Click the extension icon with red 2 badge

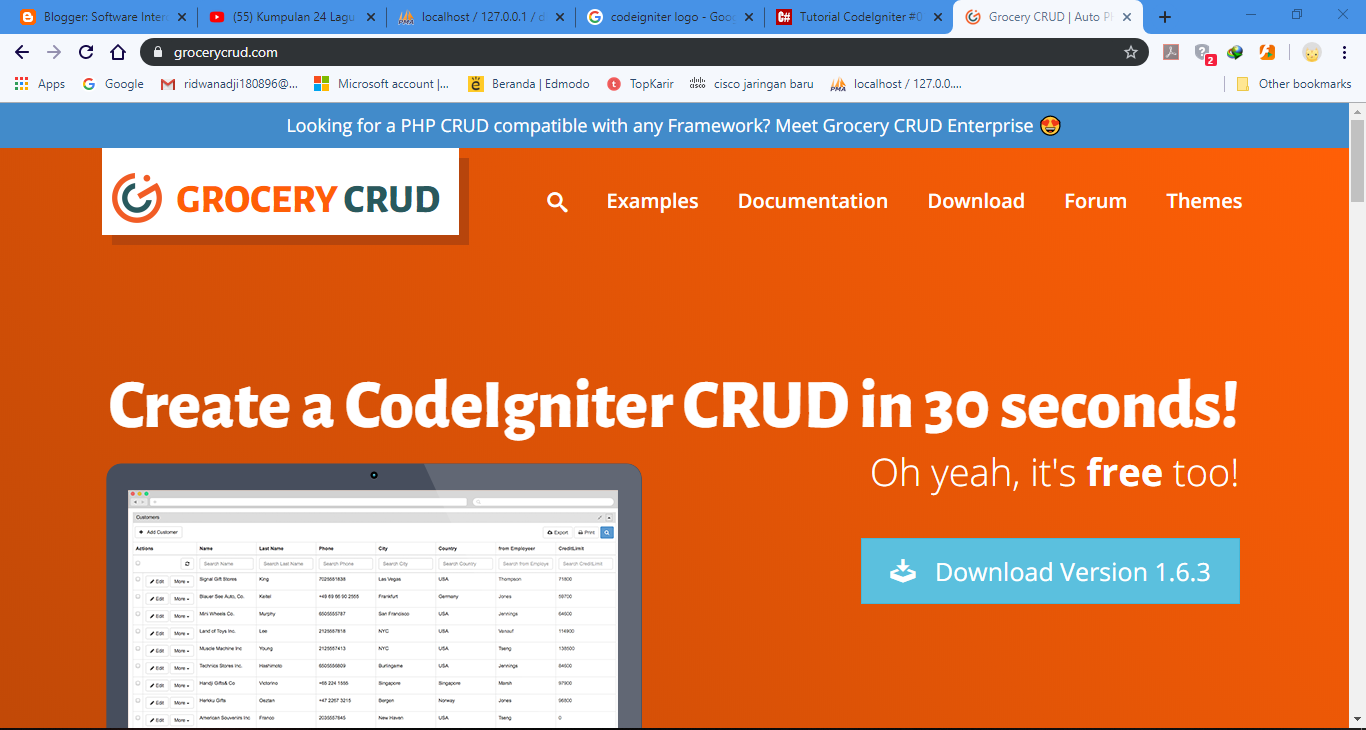[x=1204, y=53]
